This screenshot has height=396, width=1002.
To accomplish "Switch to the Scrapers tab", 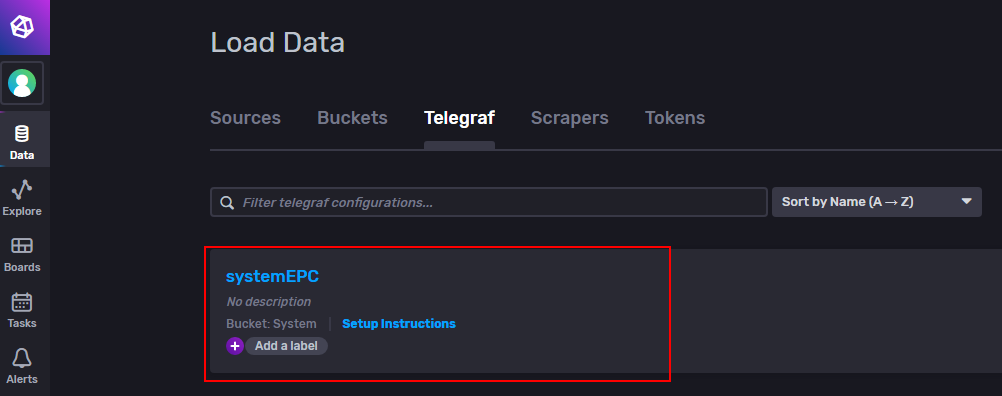I will pyautogui.click(x=569, y=118).
